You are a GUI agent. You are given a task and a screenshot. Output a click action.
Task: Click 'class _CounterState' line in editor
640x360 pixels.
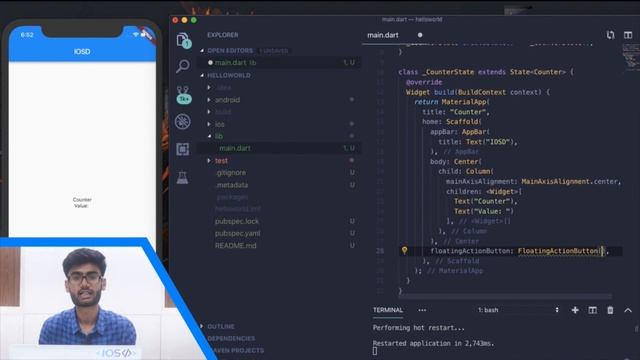point(486,72)
